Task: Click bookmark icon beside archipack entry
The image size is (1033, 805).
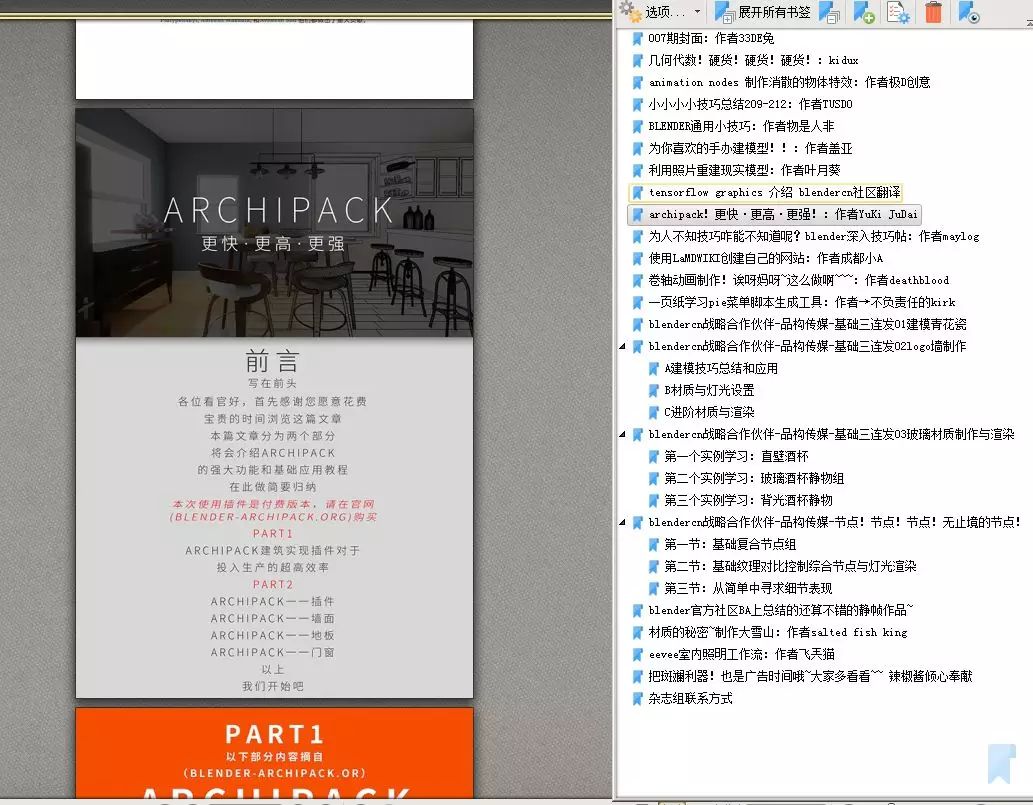Action: pos(637,214)
